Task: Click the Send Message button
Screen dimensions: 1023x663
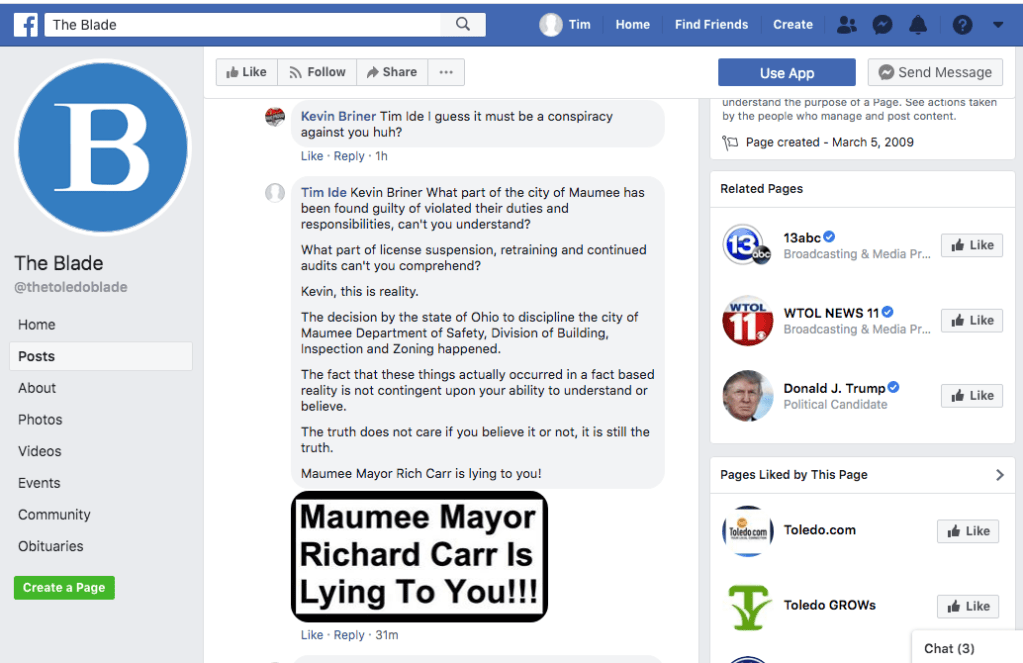Action: click(x=935, y=72)
